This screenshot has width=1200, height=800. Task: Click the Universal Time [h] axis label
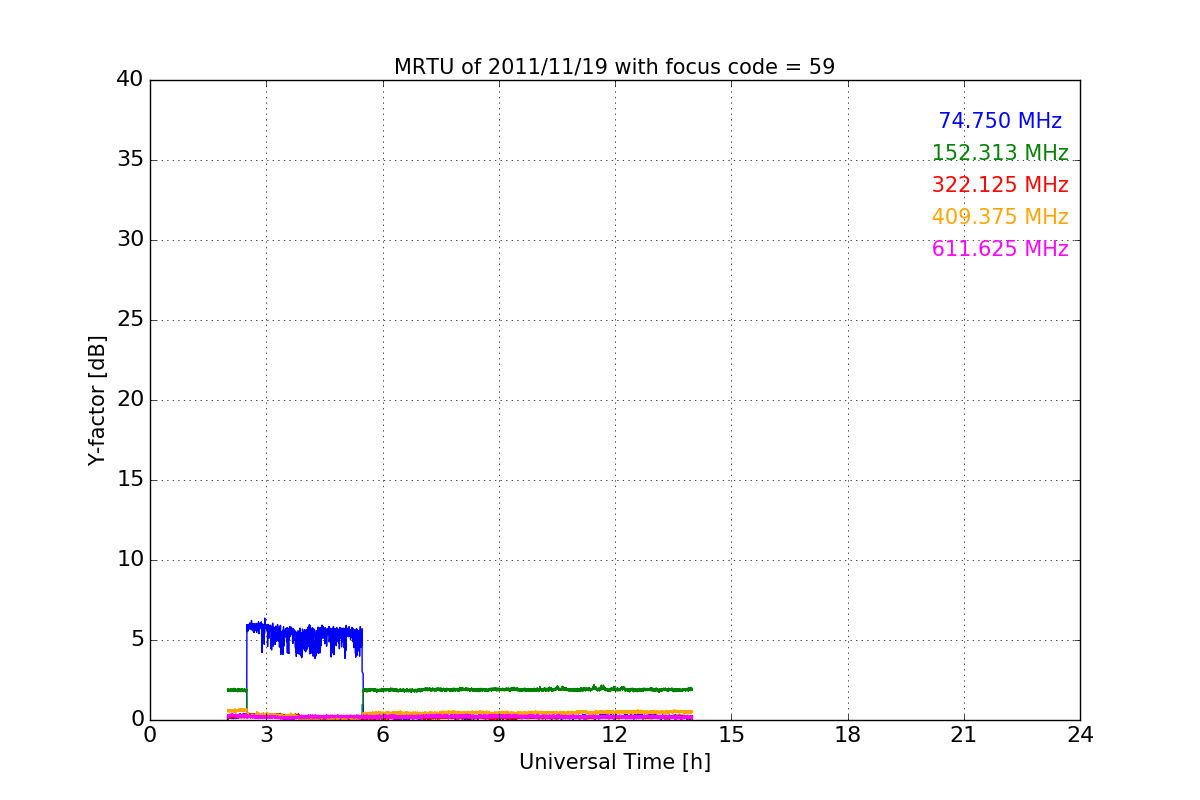click(x=614, y=763)
